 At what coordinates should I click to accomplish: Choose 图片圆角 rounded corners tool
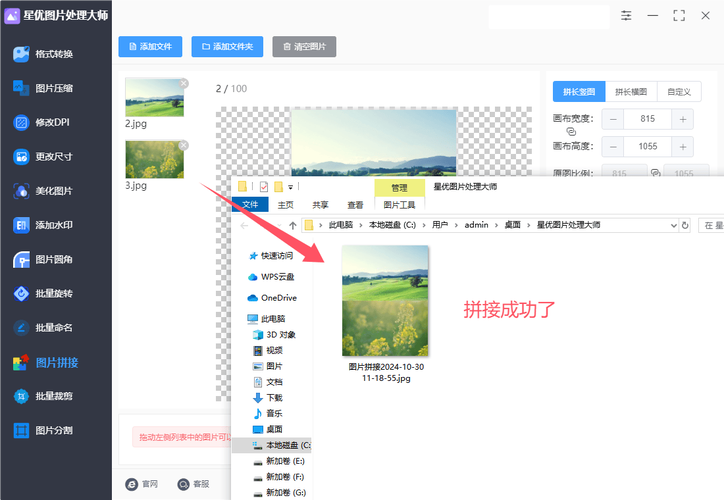pos(44,259)
